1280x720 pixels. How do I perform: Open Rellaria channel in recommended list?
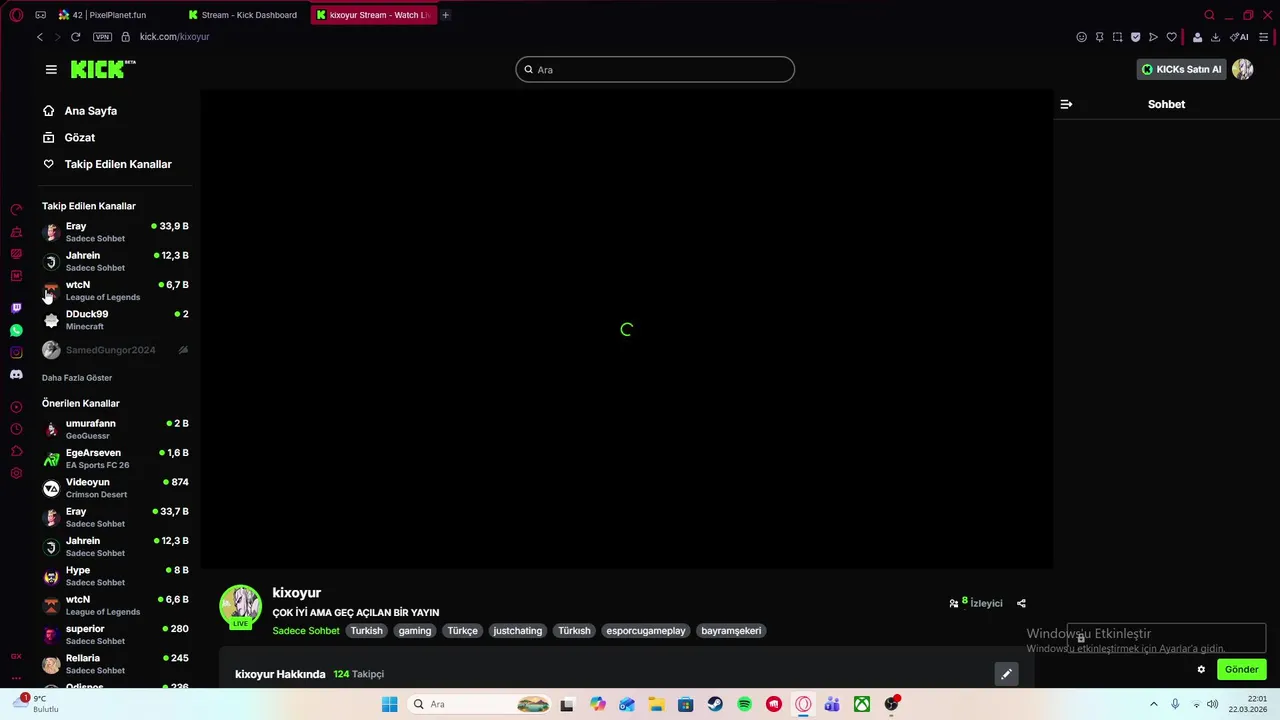pyautogui.click(x=115, y=664)
